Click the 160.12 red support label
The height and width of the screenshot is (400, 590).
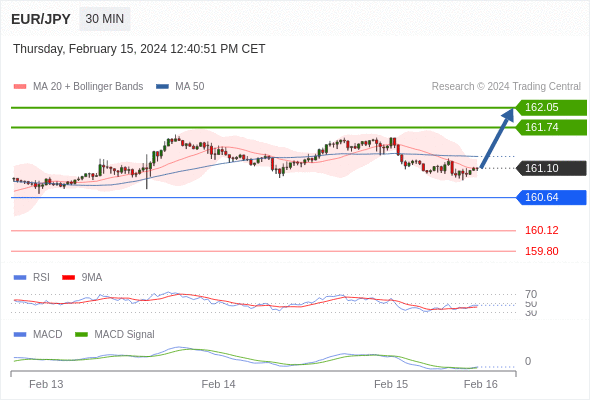541,230
